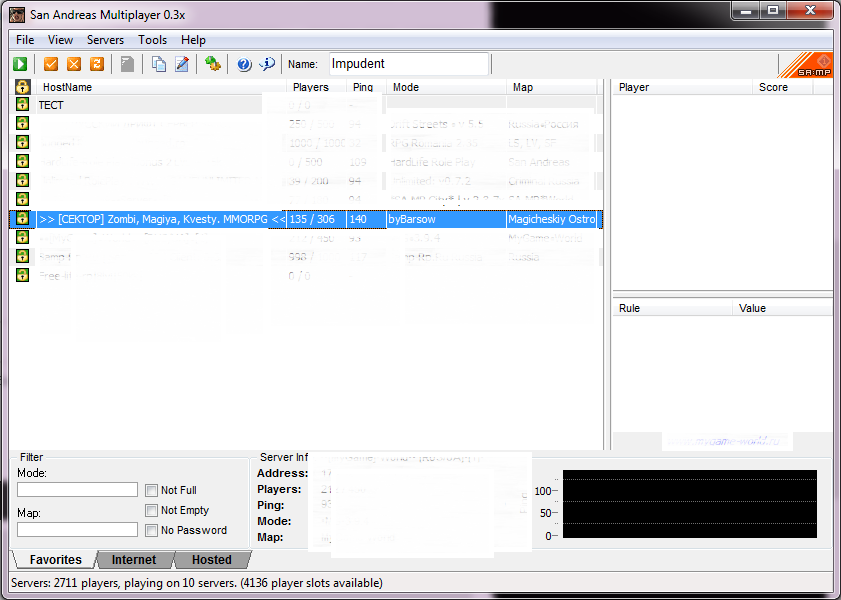Click the RPG Romania mode cell
841x600 pixels.
(433, 143)
